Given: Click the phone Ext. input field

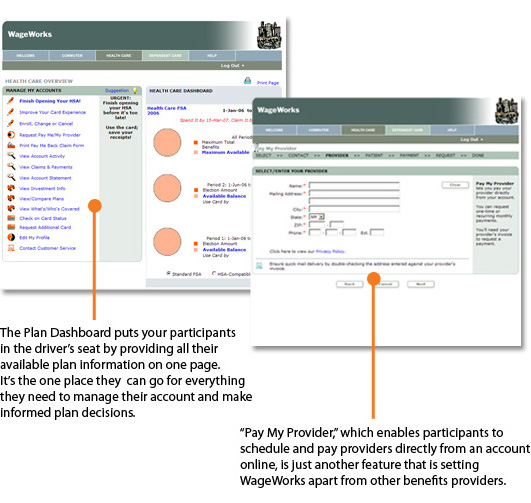Looking at the screenshot, I should pos(377,232).
